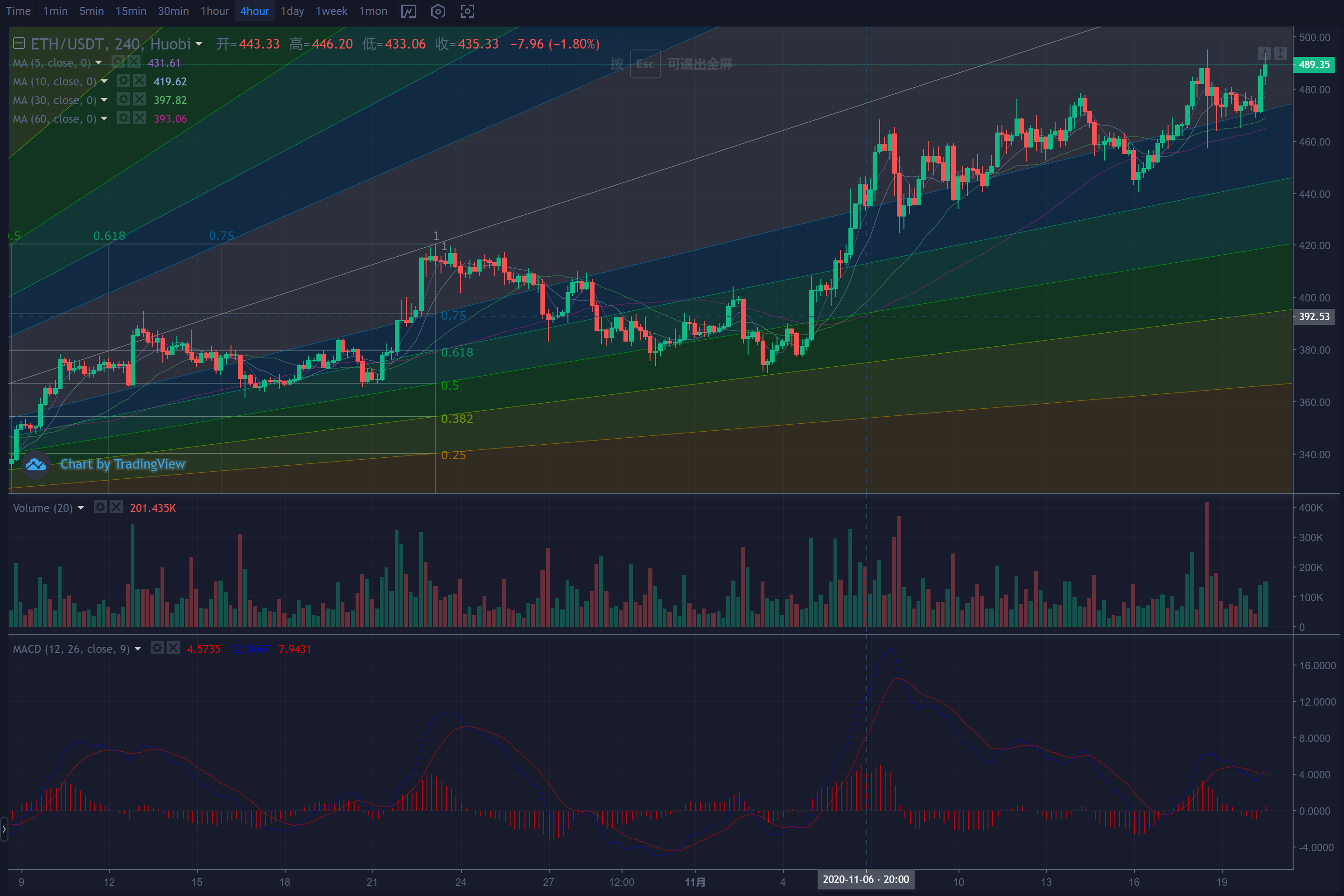
Task: Click the 489.35 current price label
Action: click(x=1314, y=64)
